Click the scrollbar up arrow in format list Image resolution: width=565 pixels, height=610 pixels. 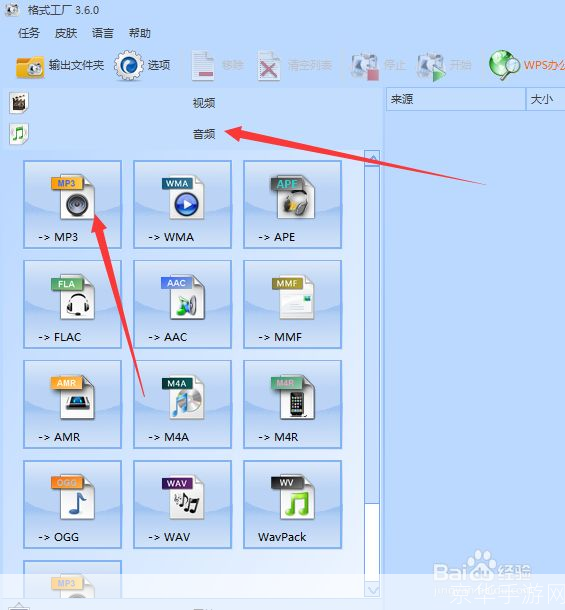[x=372, y=158]
